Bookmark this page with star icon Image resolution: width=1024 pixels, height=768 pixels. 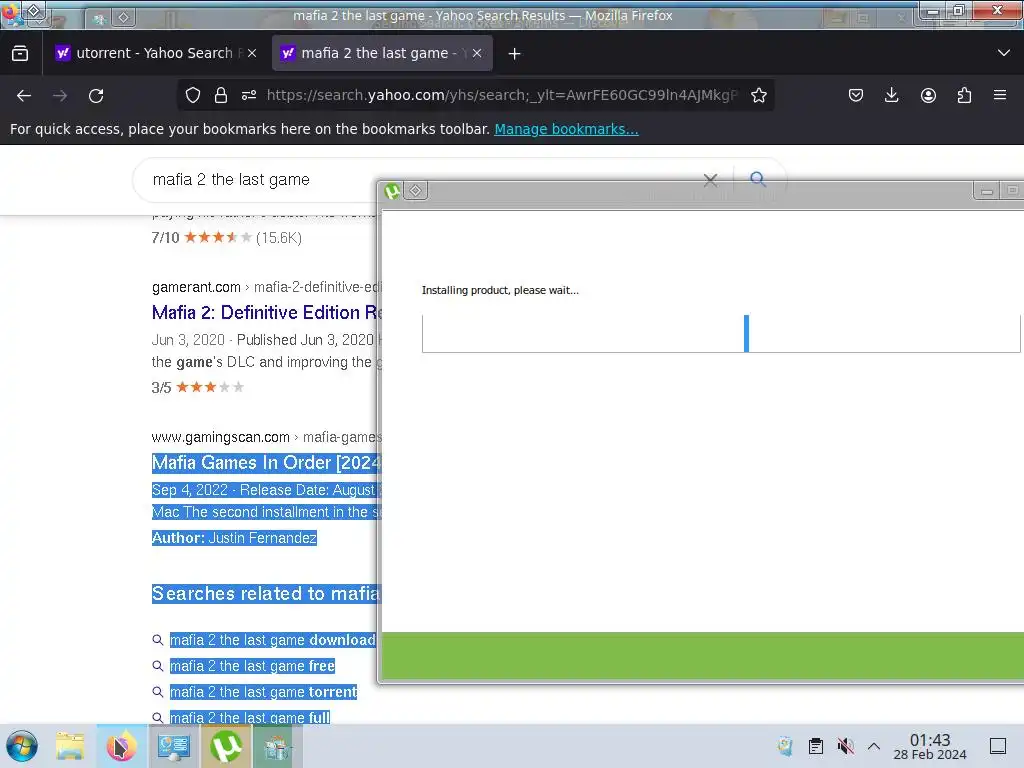pos(758,95)
